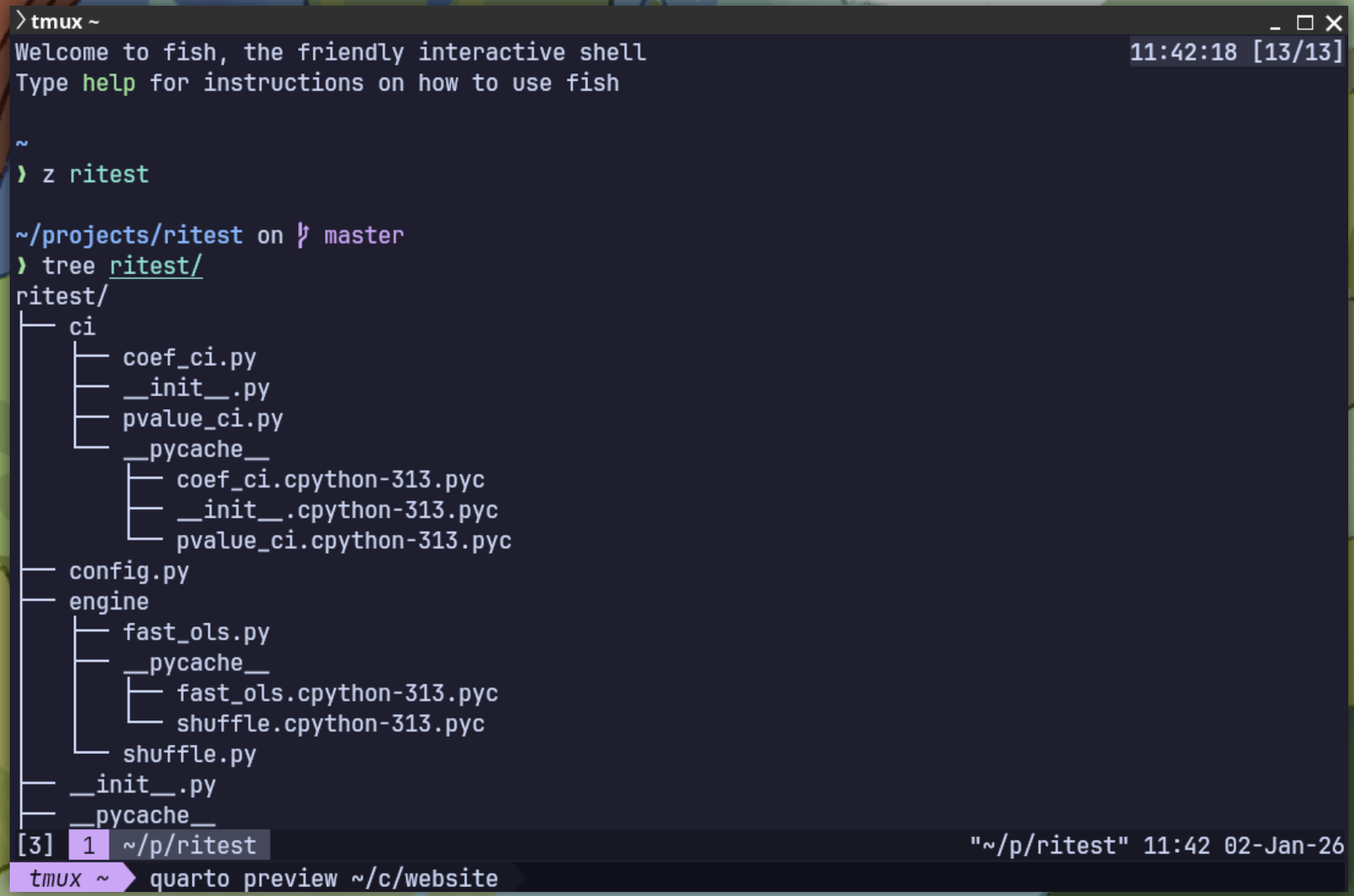Switch to the tmux ~ session tab
1354x896 pixels.
(69, 878)
